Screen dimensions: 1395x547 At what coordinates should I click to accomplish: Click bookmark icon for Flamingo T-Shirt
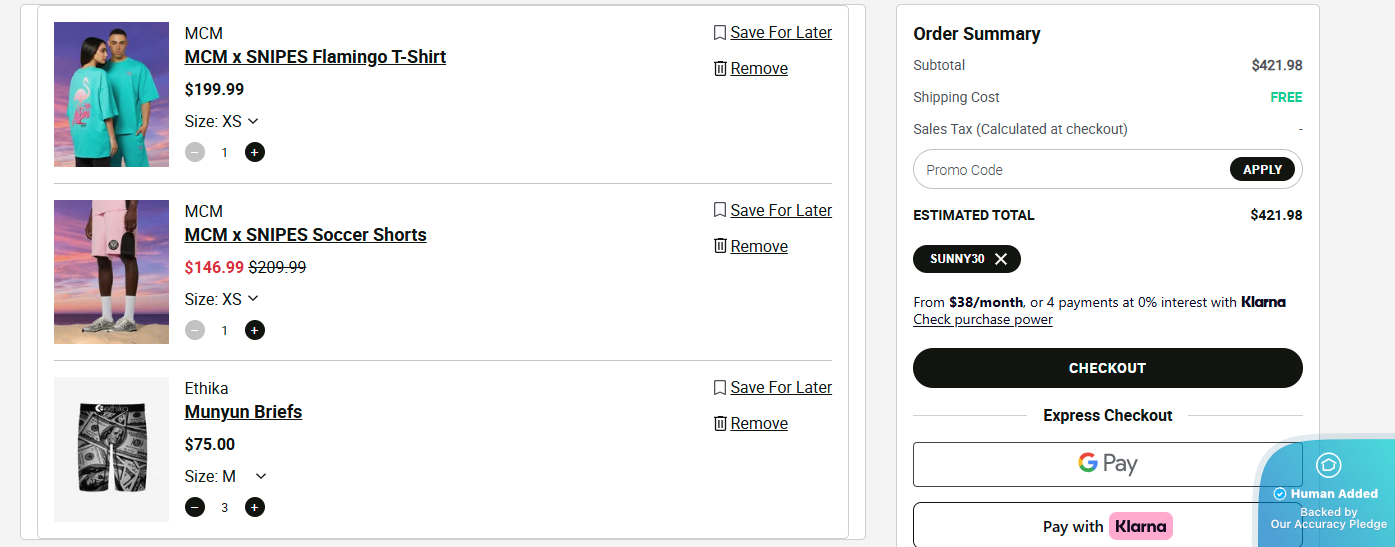tap(720, 33)
